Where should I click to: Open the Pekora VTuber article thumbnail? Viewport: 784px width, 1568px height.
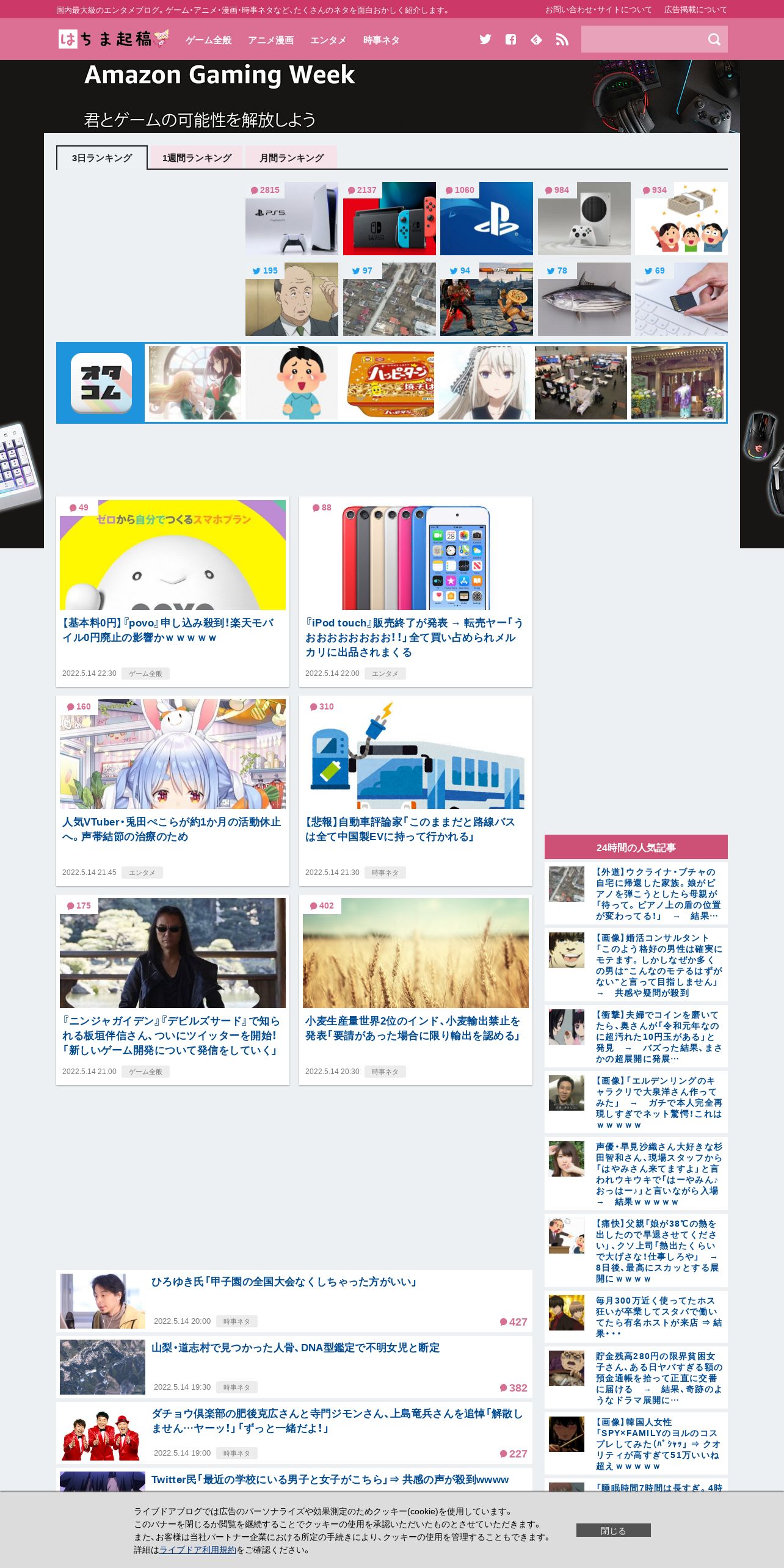pyautogui.click(x=173, y=754)
